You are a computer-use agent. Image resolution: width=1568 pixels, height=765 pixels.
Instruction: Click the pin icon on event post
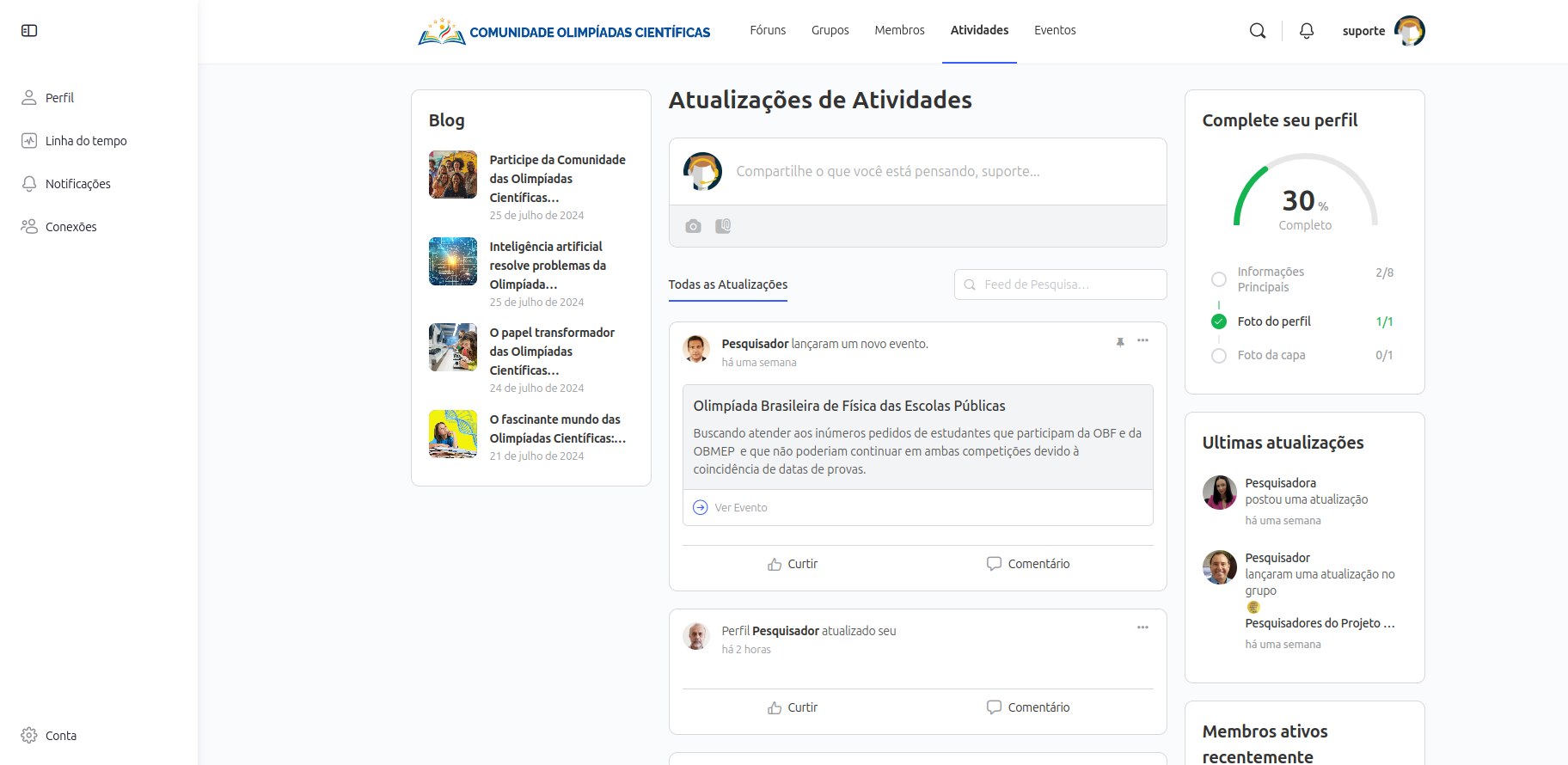[x=1120, y=342]
